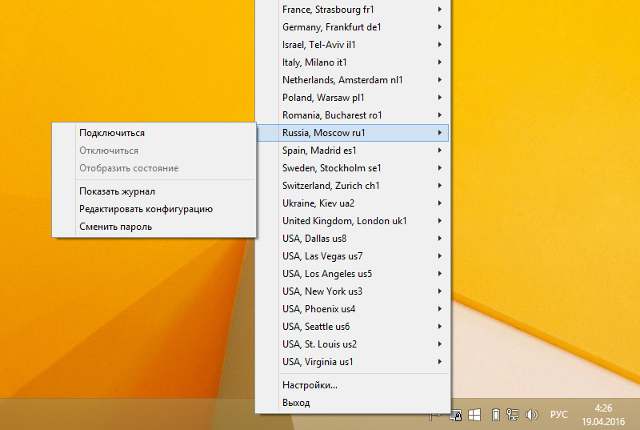640x430 pixels.
Task: Pick USA, Las Vegas us7
Action: point(353,256)
